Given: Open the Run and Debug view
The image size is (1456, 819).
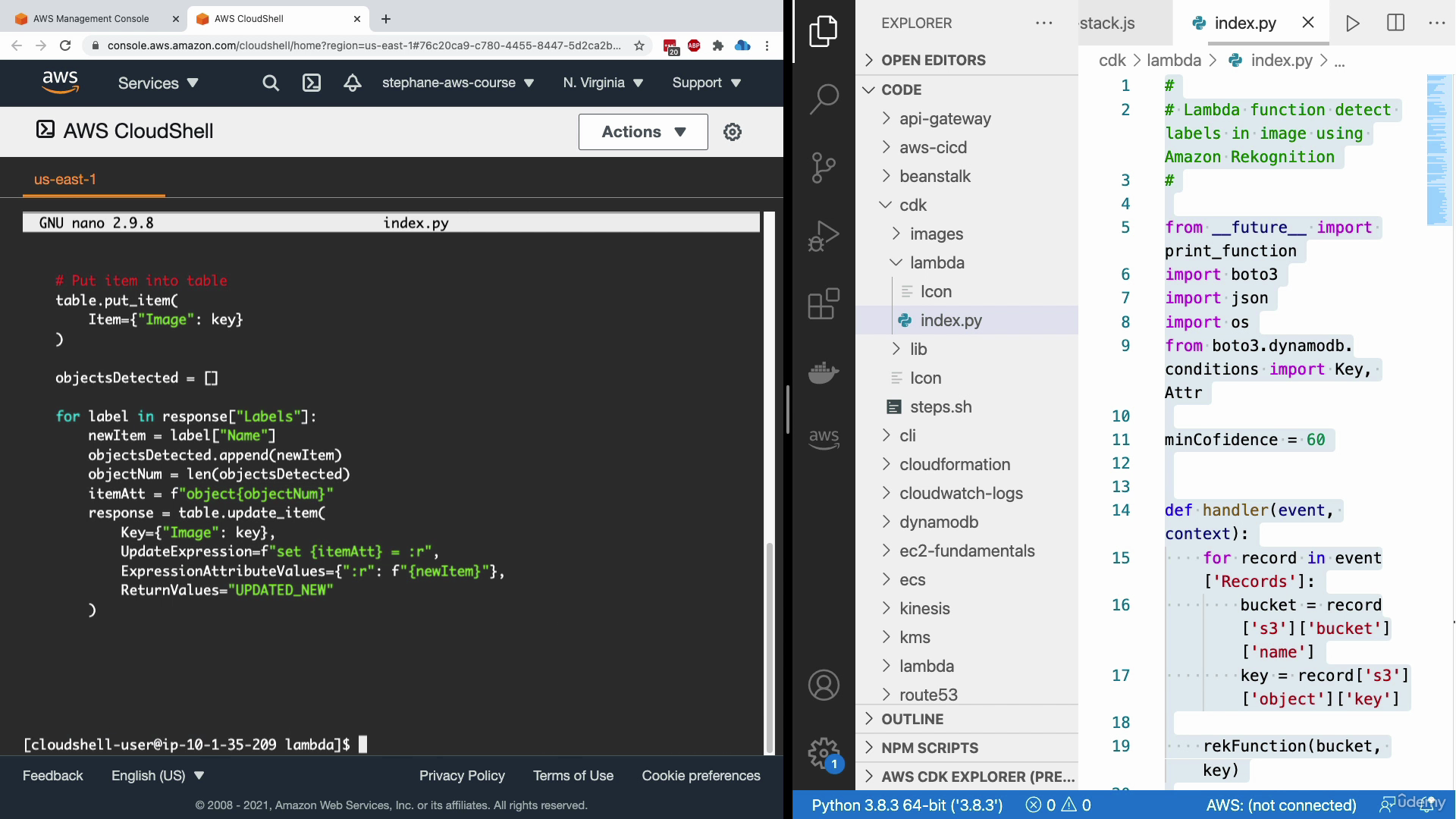Looking at the screenshot, I should point(824,236).
